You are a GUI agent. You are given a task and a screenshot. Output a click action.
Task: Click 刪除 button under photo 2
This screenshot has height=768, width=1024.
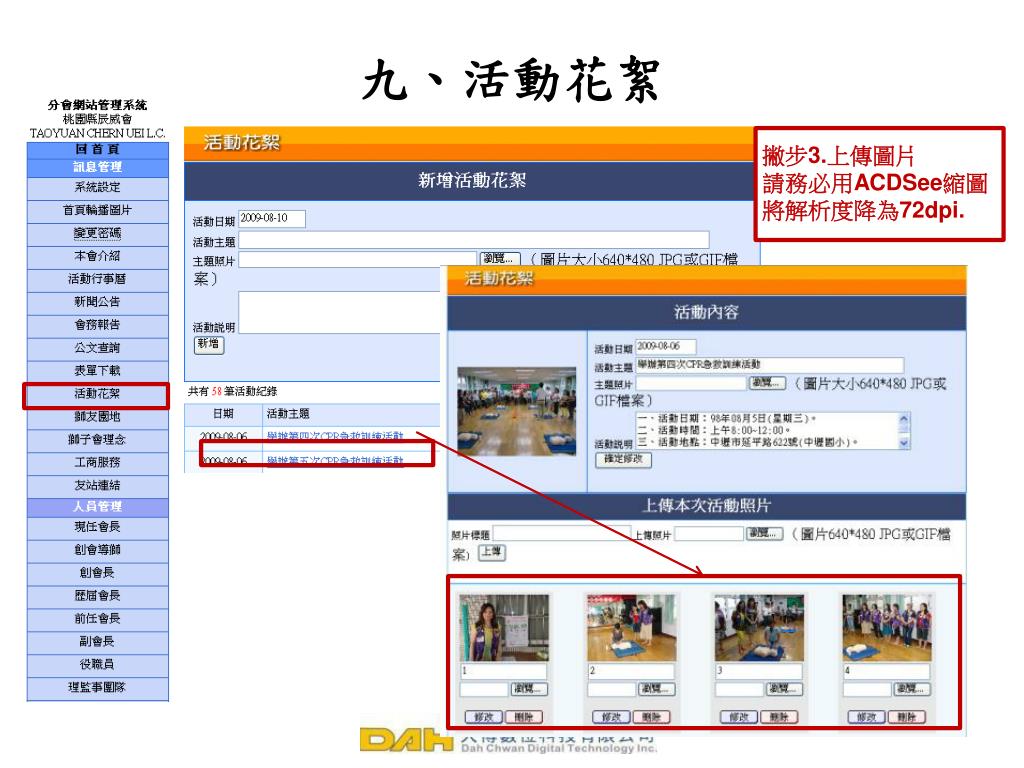click(651, 717)
